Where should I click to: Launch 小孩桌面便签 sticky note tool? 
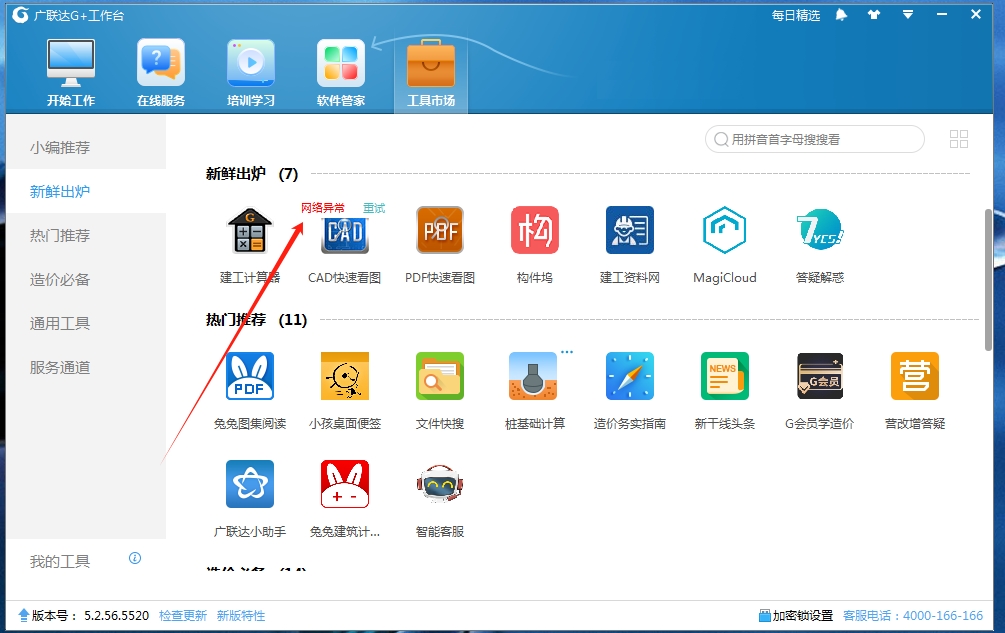[x=345, y=376]
